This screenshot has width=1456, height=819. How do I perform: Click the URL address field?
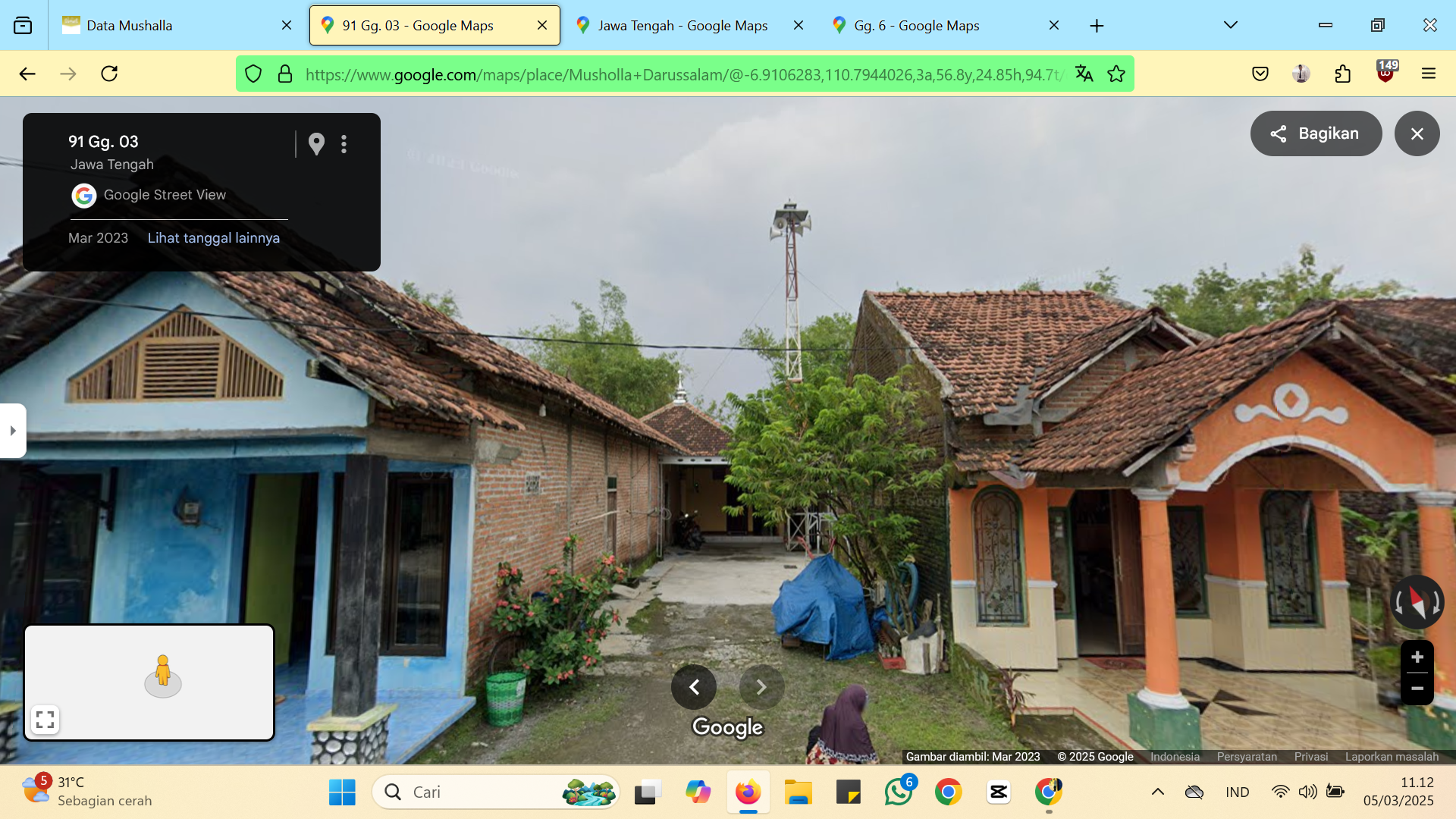682,74
